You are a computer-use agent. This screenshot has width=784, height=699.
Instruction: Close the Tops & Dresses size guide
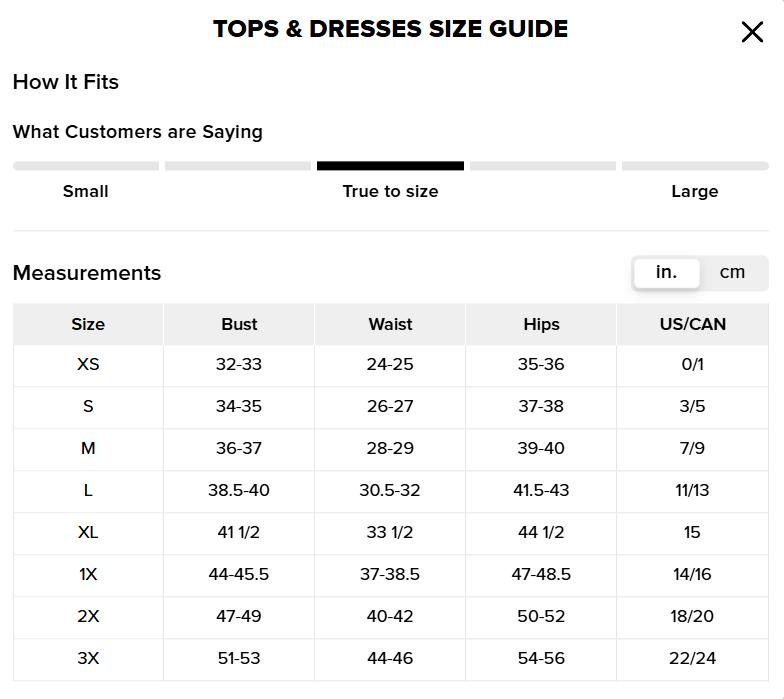click(752, 32)
